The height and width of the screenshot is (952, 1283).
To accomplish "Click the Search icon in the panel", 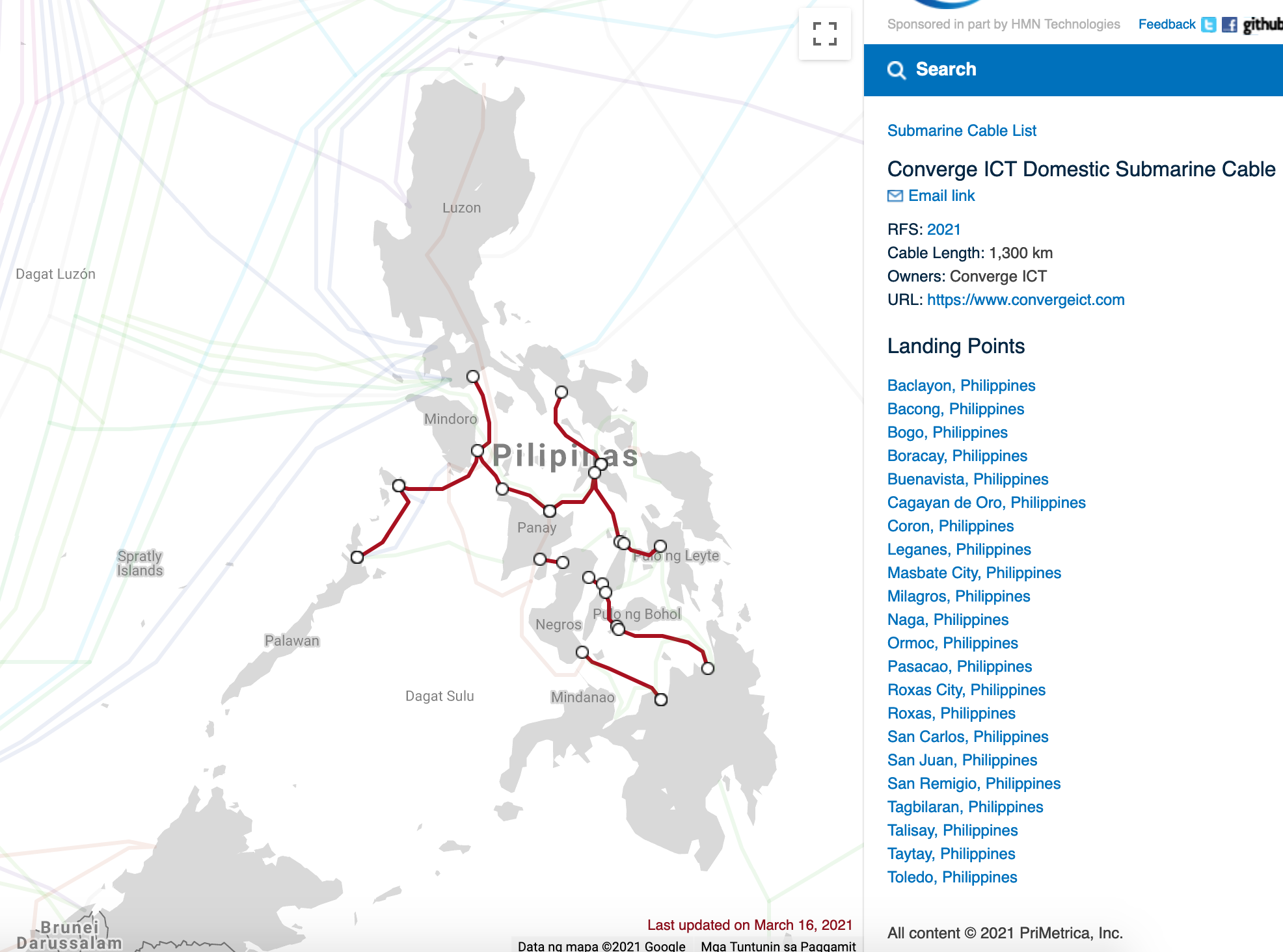I will point(897,69).
